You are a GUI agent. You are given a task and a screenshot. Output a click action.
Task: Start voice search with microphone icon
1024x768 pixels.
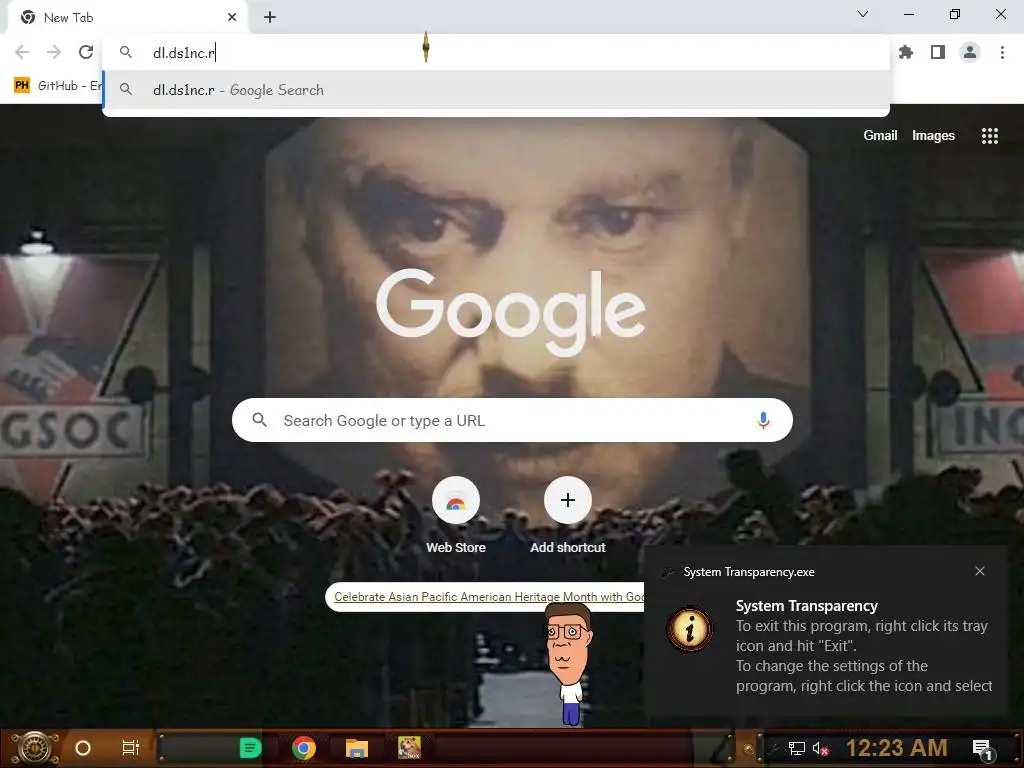763,421
